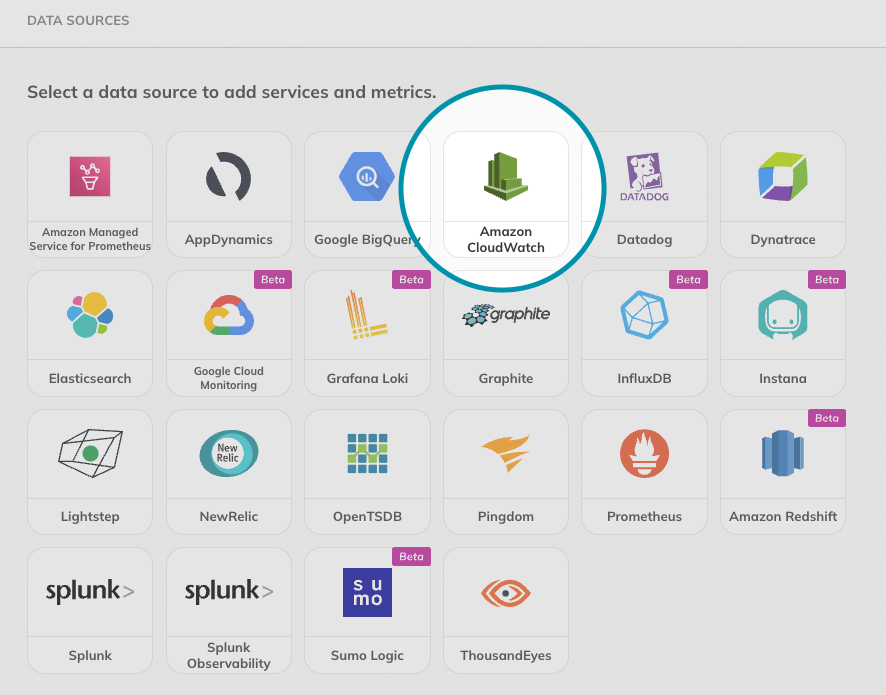Select the AppDynamics tile
Screen dimensions: 886x695
228,193
